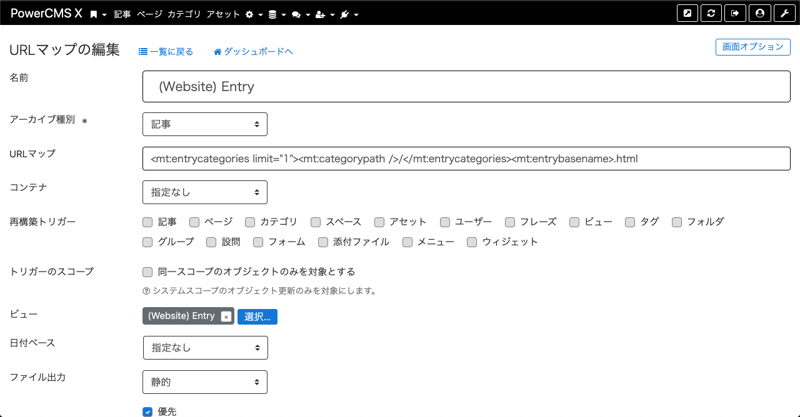Click the 一覧に戻る link
The width and height of the screenshot is (800, 417).
click(165, 52)
